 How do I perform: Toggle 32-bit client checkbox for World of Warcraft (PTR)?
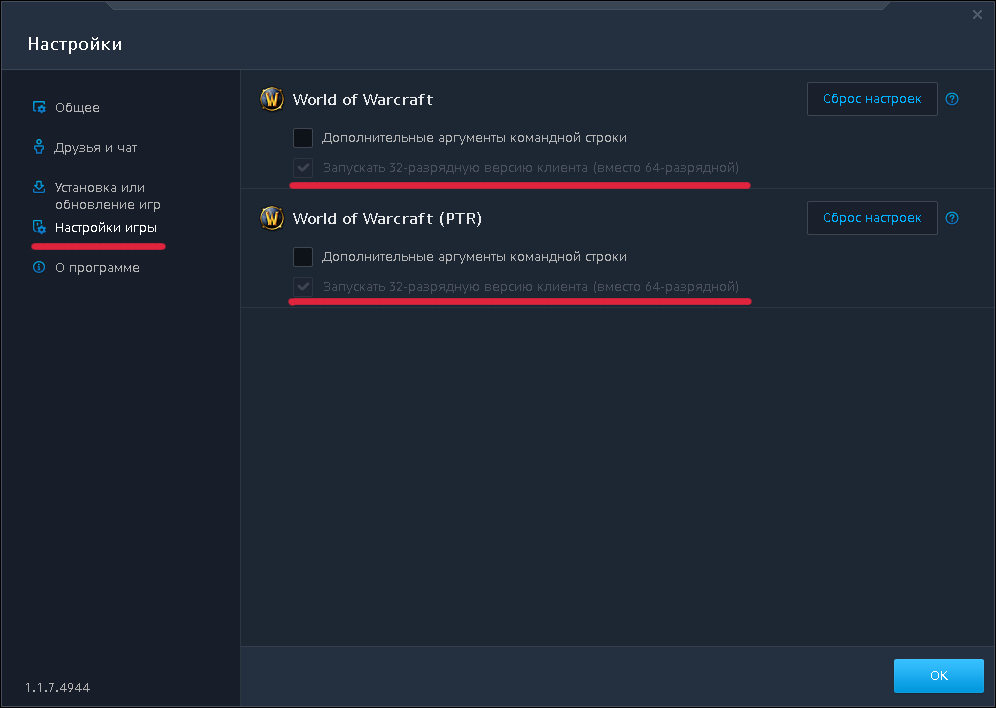tap(303, 287)
